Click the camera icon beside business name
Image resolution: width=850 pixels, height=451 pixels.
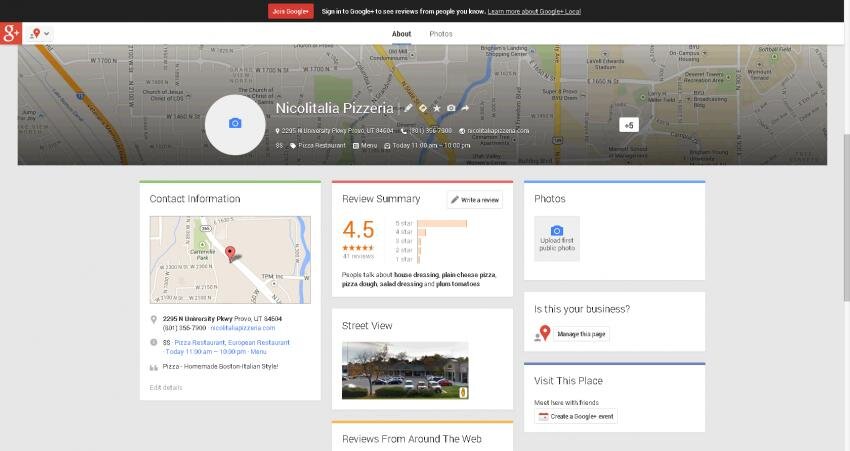pyautogui.click(x=451, y=108)
